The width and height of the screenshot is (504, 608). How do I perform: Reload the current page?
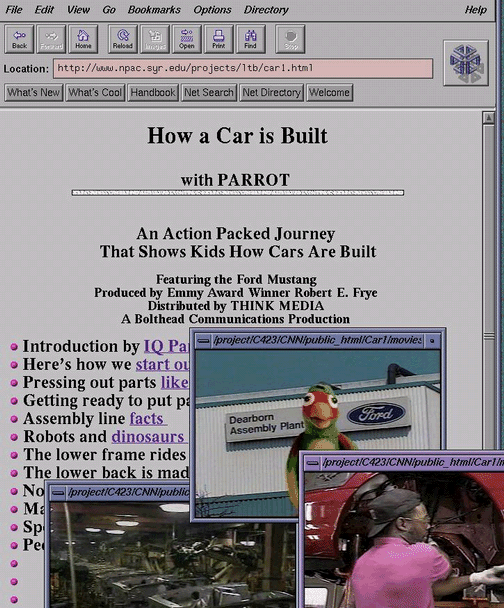(x=123, y=39)
